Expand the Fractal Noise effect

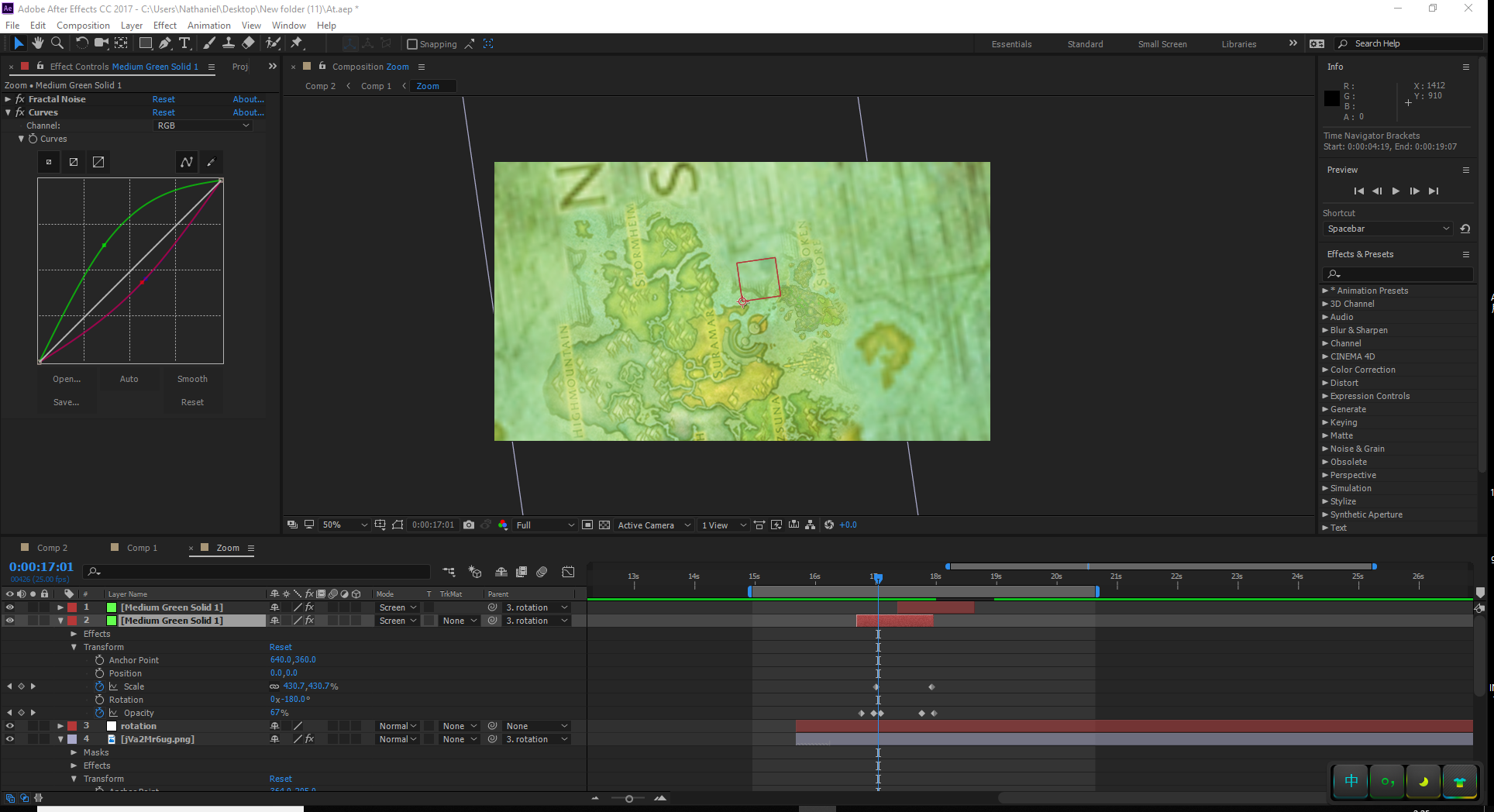[x=8, y=99]
